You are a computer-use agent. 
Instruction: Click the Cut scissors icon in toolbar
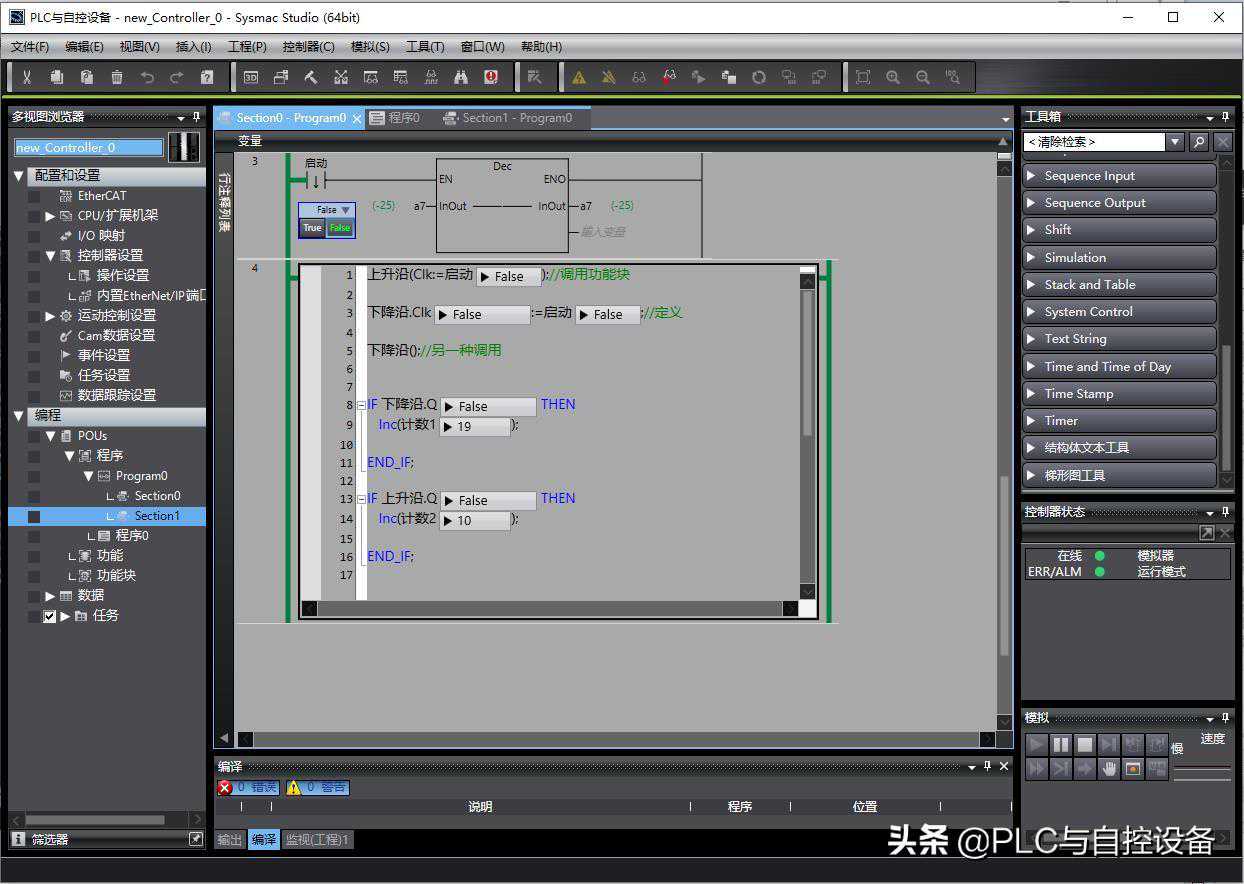coord(27,77)
